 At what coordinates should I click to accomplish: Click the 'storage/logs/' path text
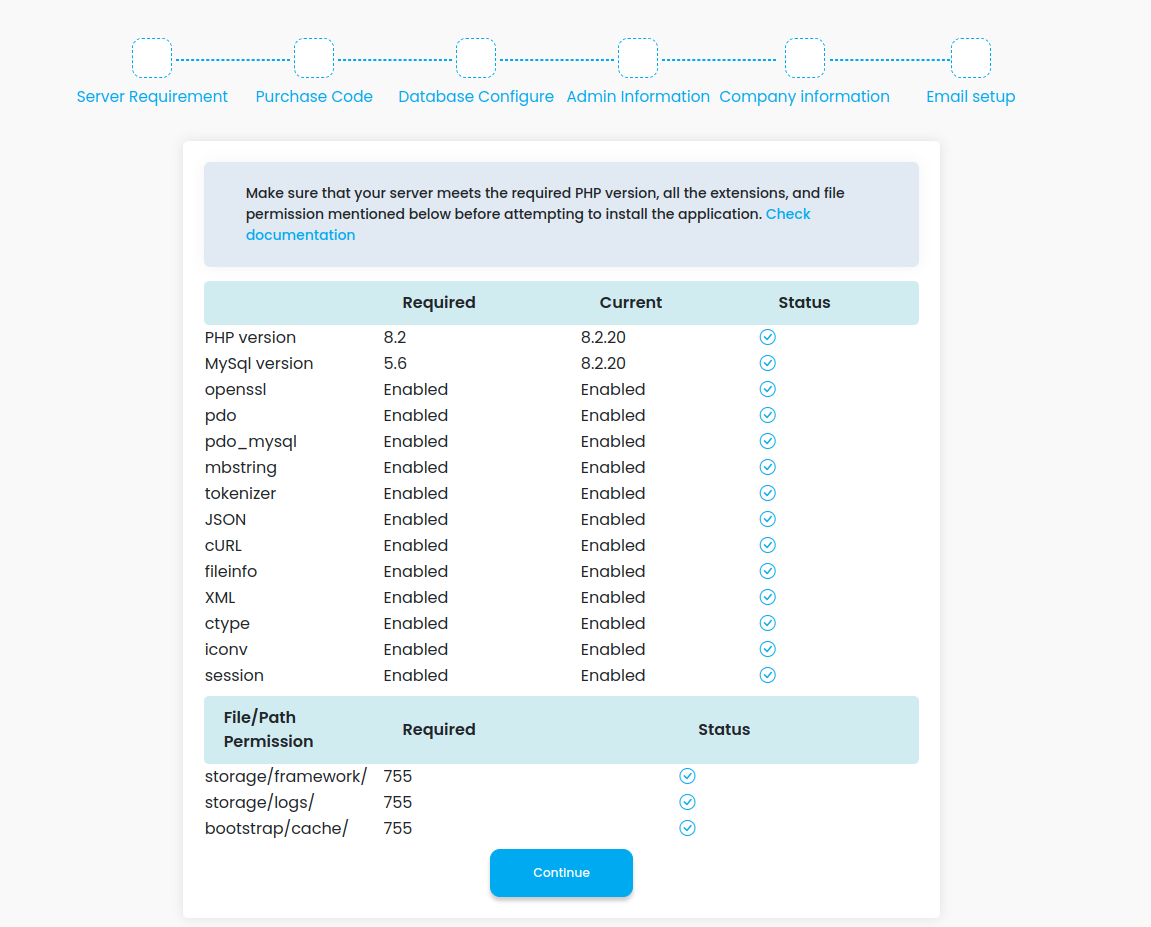click(x=259, y=802)
